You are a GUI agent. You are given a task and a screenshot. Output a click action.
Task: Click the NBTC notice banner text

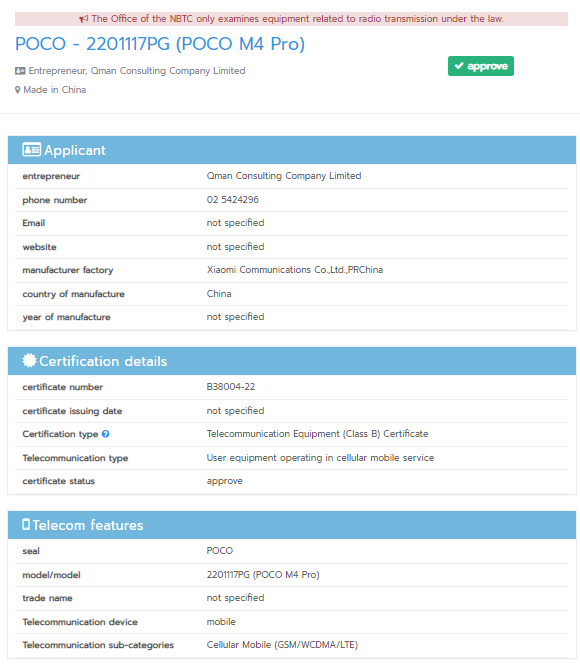tap(297, 19)
